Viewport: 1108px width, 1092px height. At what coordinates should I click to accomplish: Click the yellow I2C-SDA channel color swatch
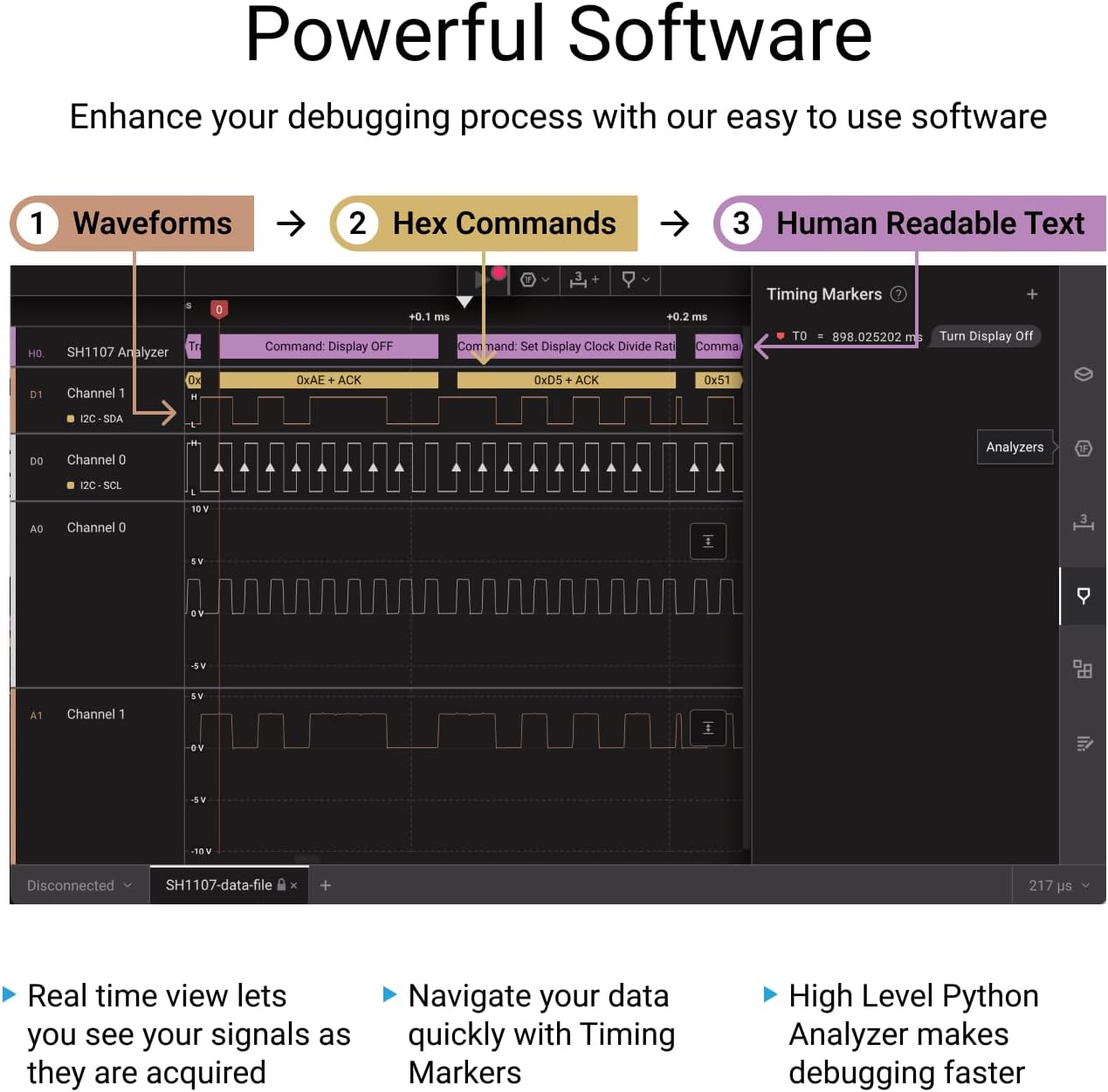(x=71, y=418)
